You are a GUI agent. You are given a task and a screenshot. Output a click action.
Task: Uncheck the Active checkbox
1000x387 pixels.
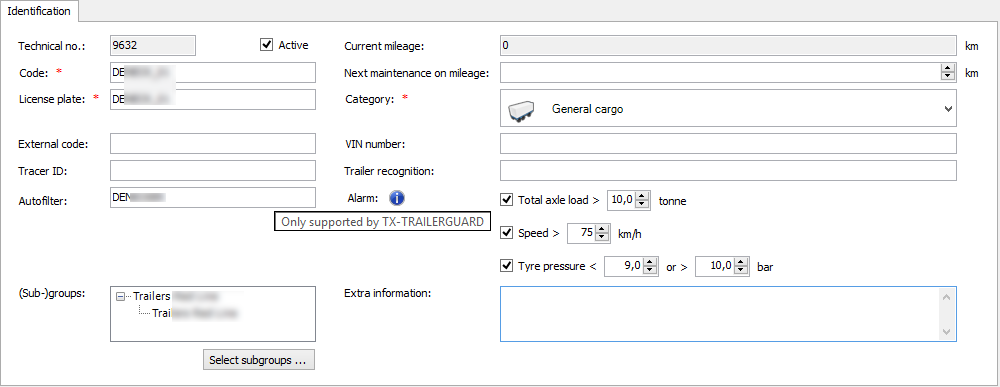(x=267, y=45)
